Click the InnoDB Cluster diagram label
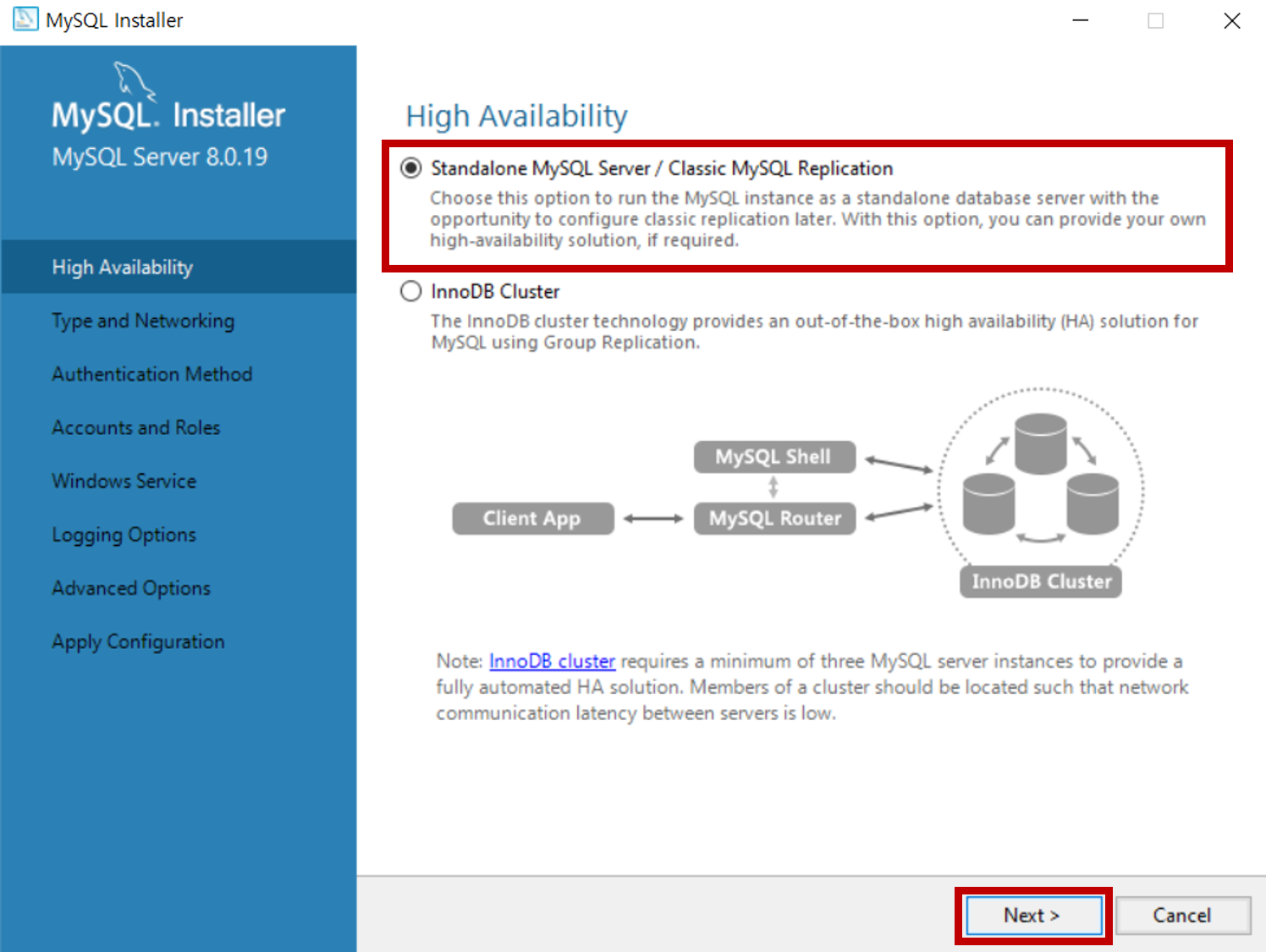Screen dimensions: 1266x952 1041,581
